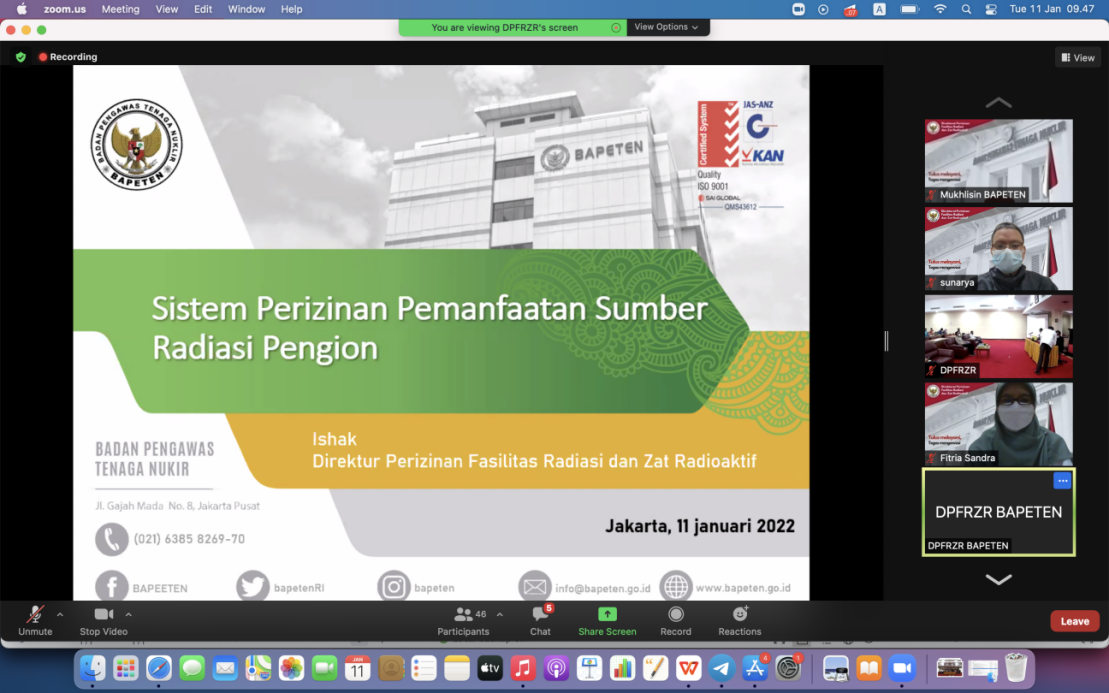Screen dimensions: 1109x693
Task: Open the Apple menu
Action: (22, 9)
